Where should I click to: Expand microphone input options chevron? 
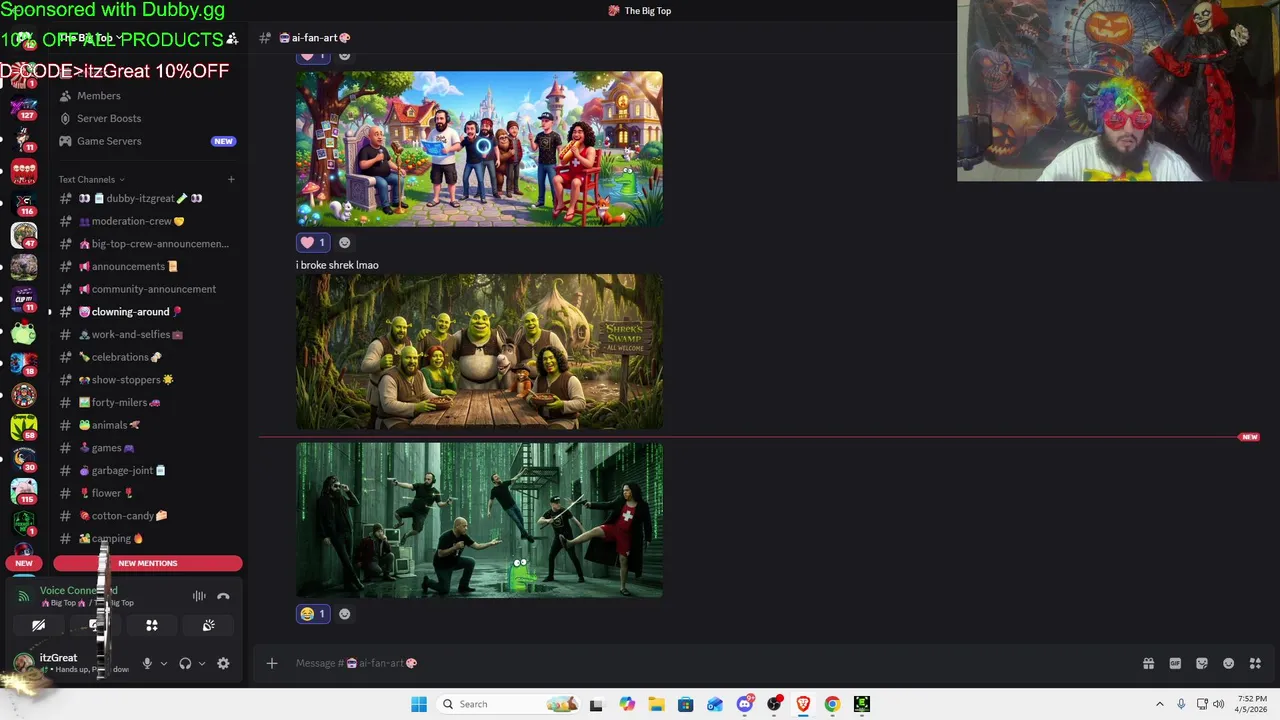click(164, 663)
